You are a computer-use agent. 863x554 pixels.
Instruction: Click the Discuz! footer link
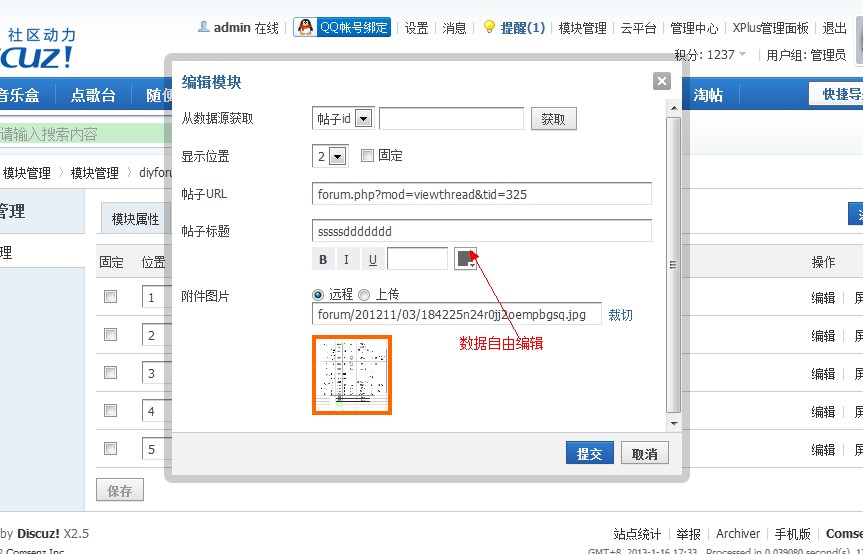click(x=39, y=534)
